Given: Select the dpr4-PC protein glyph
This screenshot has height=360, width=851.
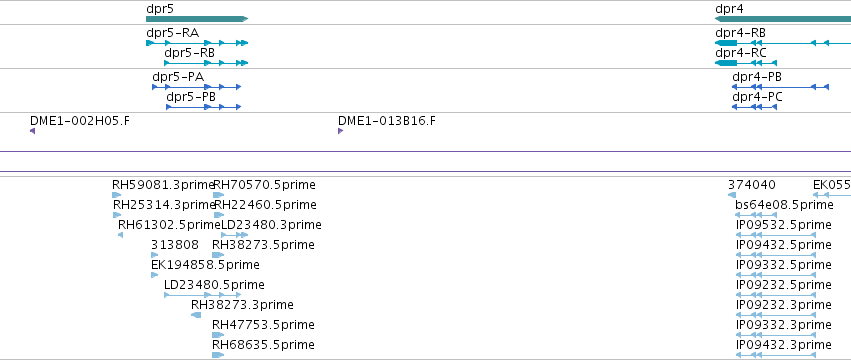Looking at the screenshot, I should coord(754,107).
